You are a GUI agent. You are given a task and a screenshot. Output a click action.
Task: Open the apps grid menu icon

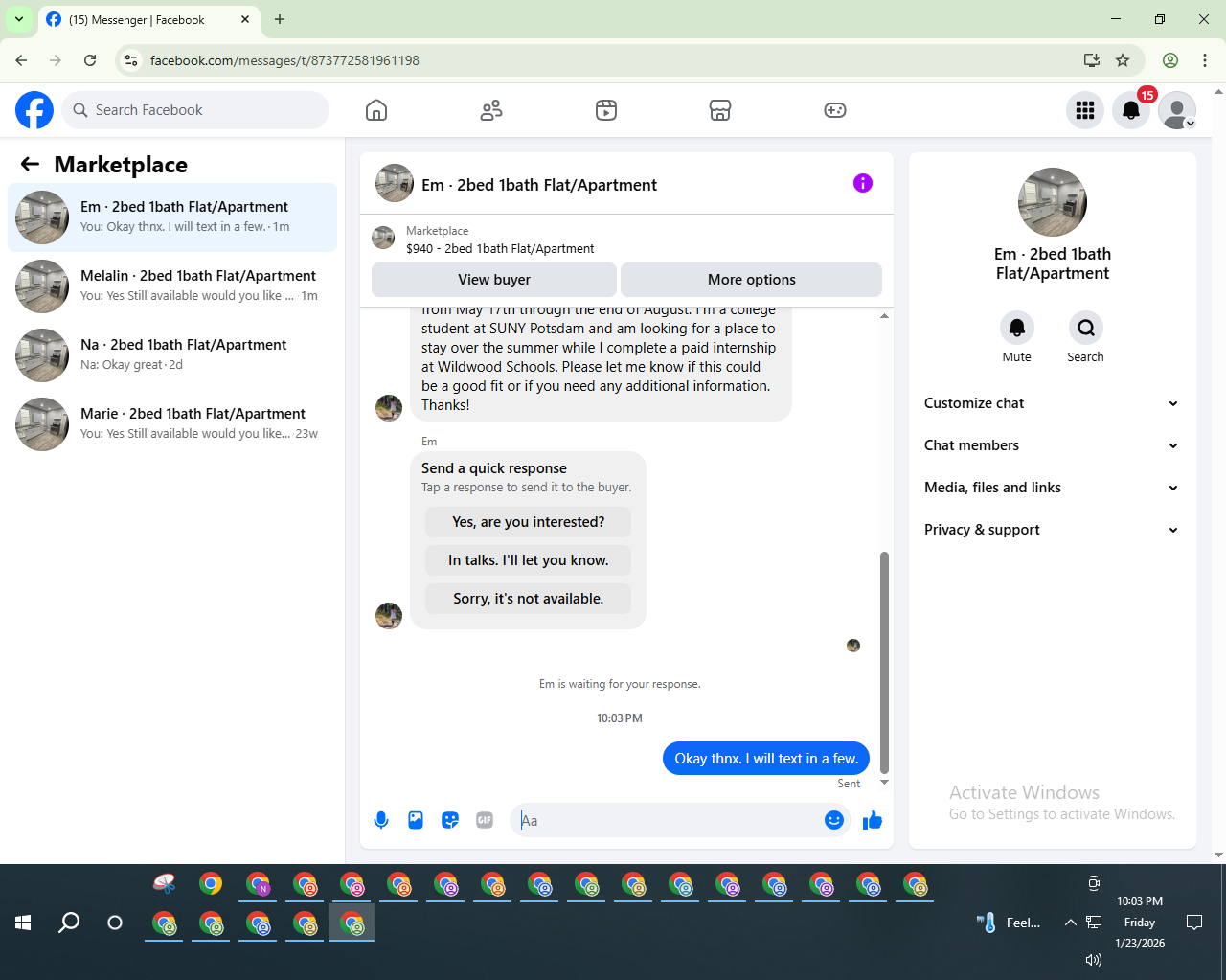click(1085, 110)
